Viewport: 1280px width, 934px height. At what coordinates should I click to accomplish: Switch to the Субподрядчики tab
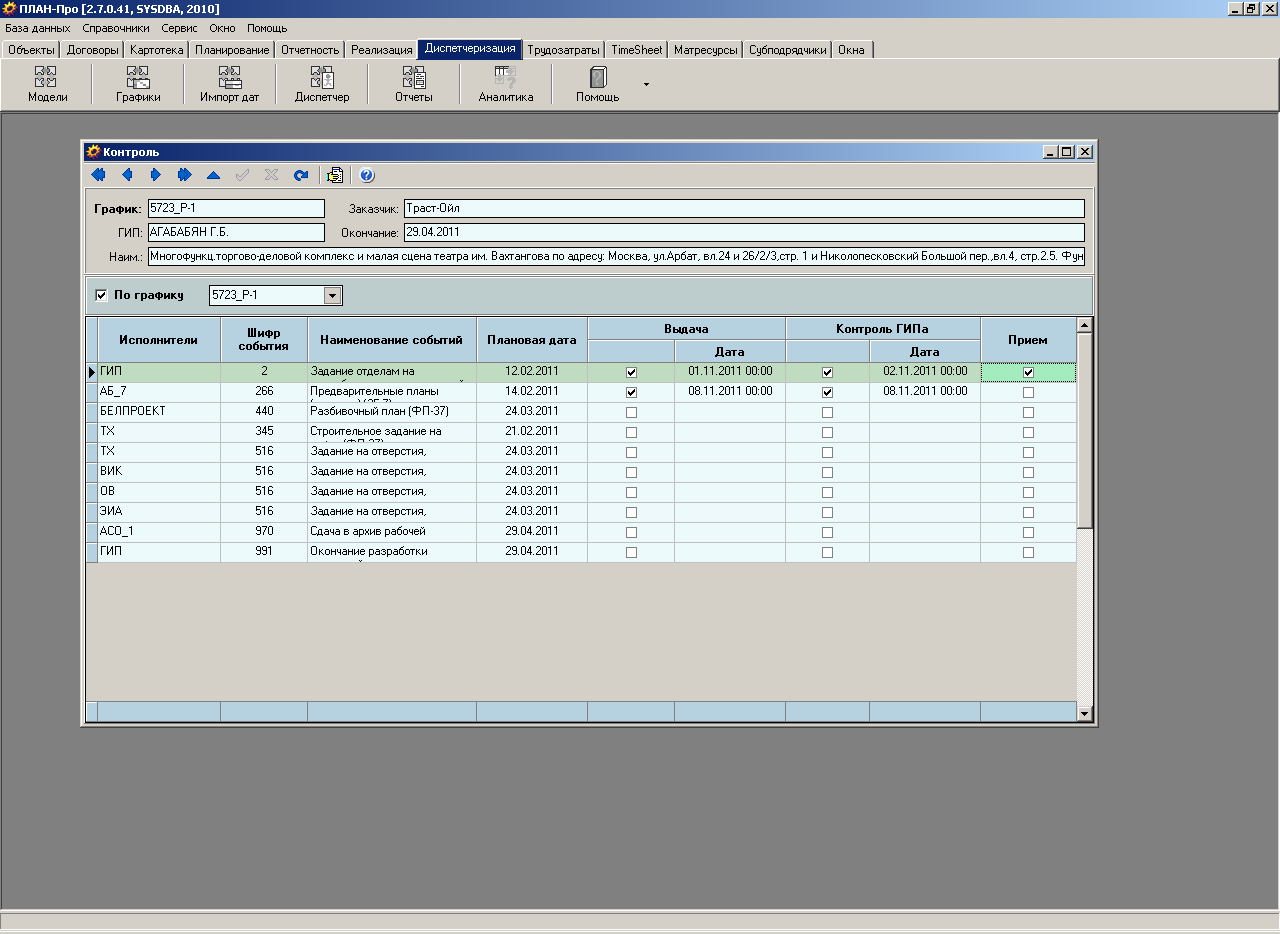click(x=788, y=49)
